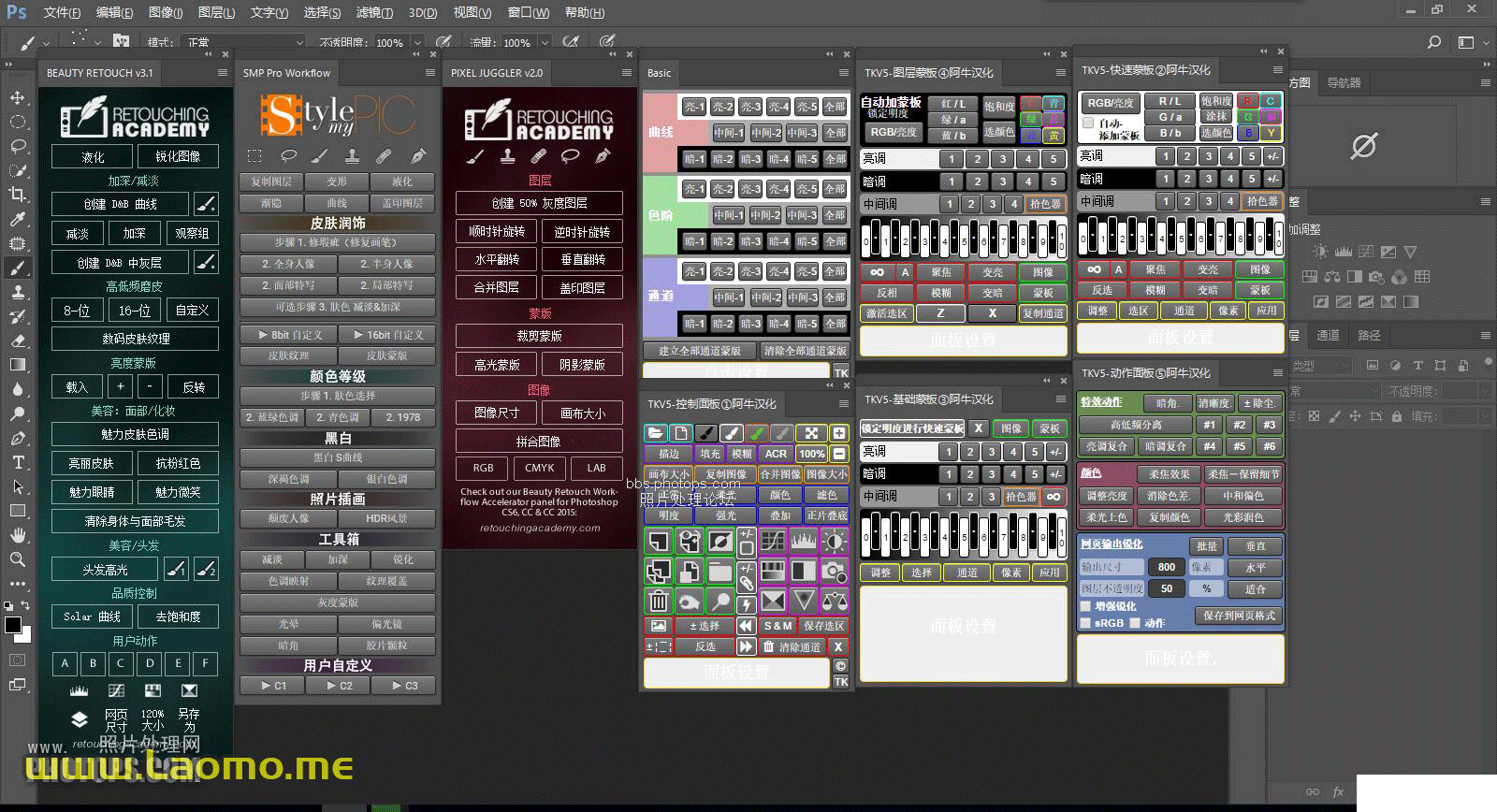Click the 保存到网页格式 button
Screen dimensions: 1497x812
tap(1239, 616)
